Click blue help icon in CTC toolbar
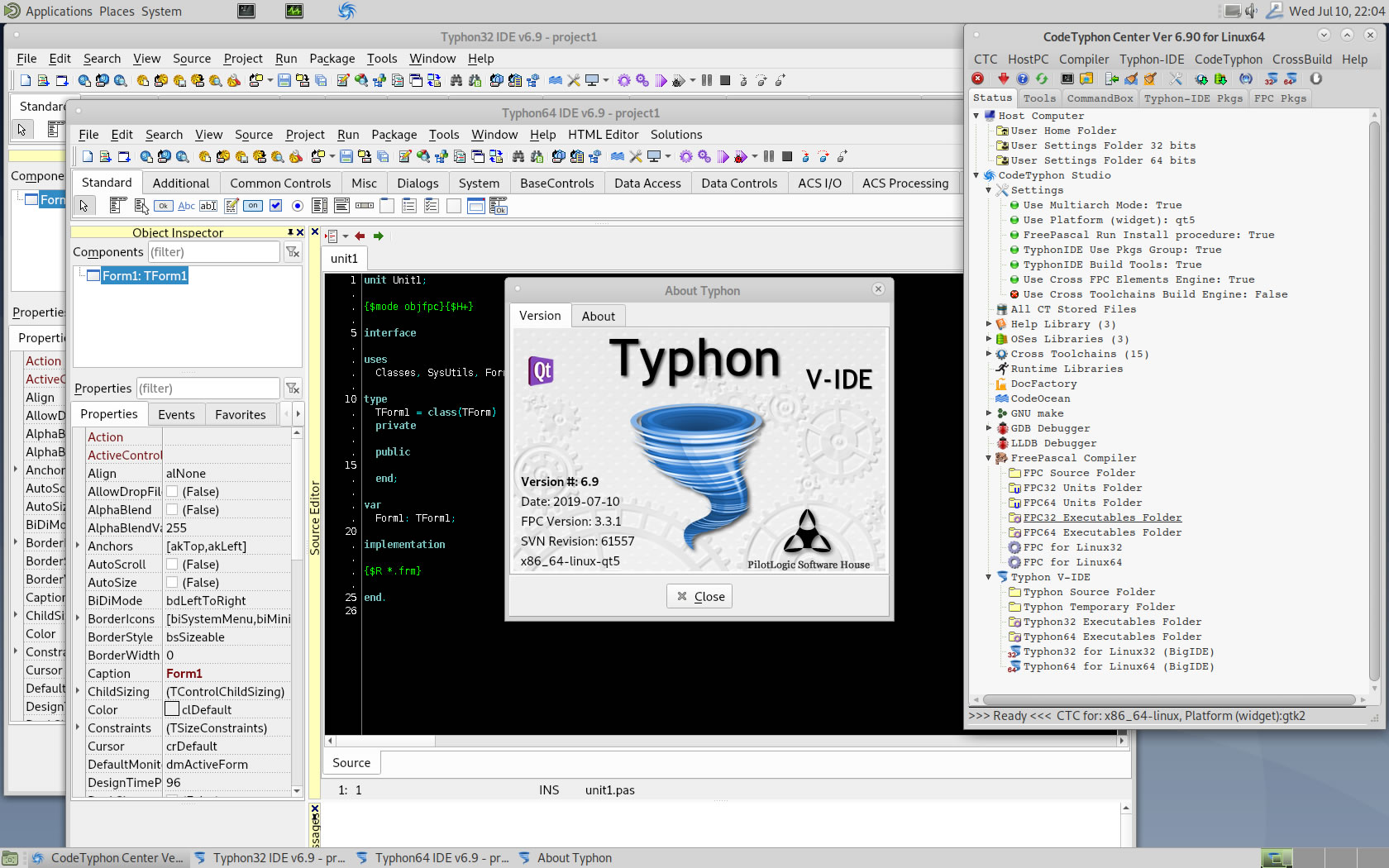 (x=1022, y=79)
